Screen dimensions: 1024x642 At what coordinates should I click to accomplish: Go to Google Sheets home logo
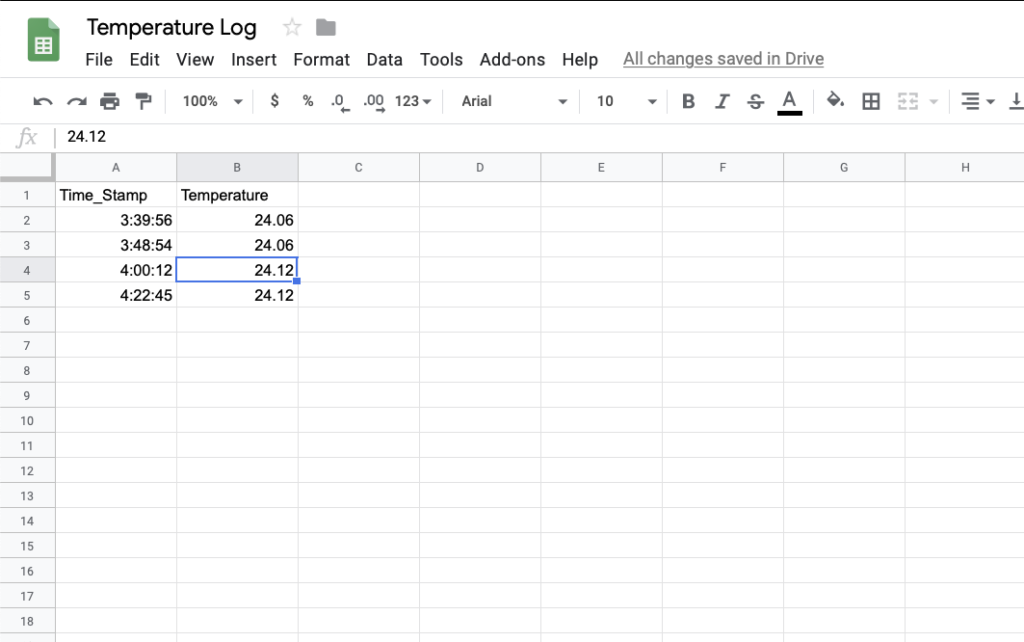pos(44,40)
